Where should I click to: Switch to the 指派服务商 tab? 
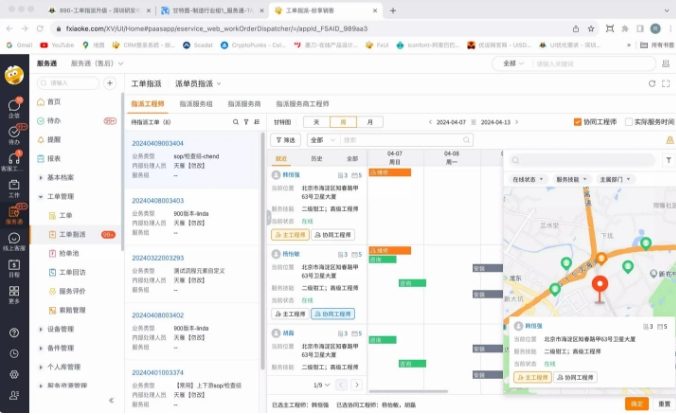click(244, 104)
